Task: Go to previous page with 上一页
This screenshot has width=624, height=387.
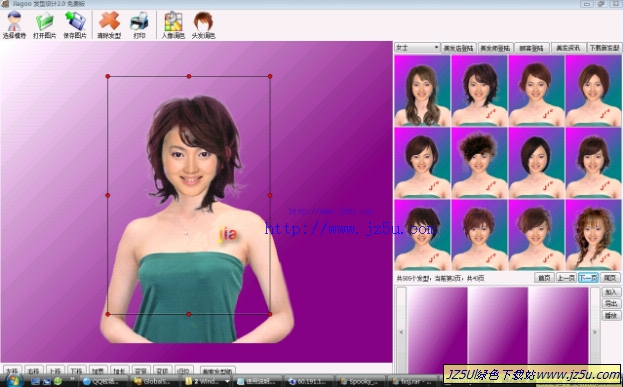Action: pyautogui.click(x=566, y=278)
